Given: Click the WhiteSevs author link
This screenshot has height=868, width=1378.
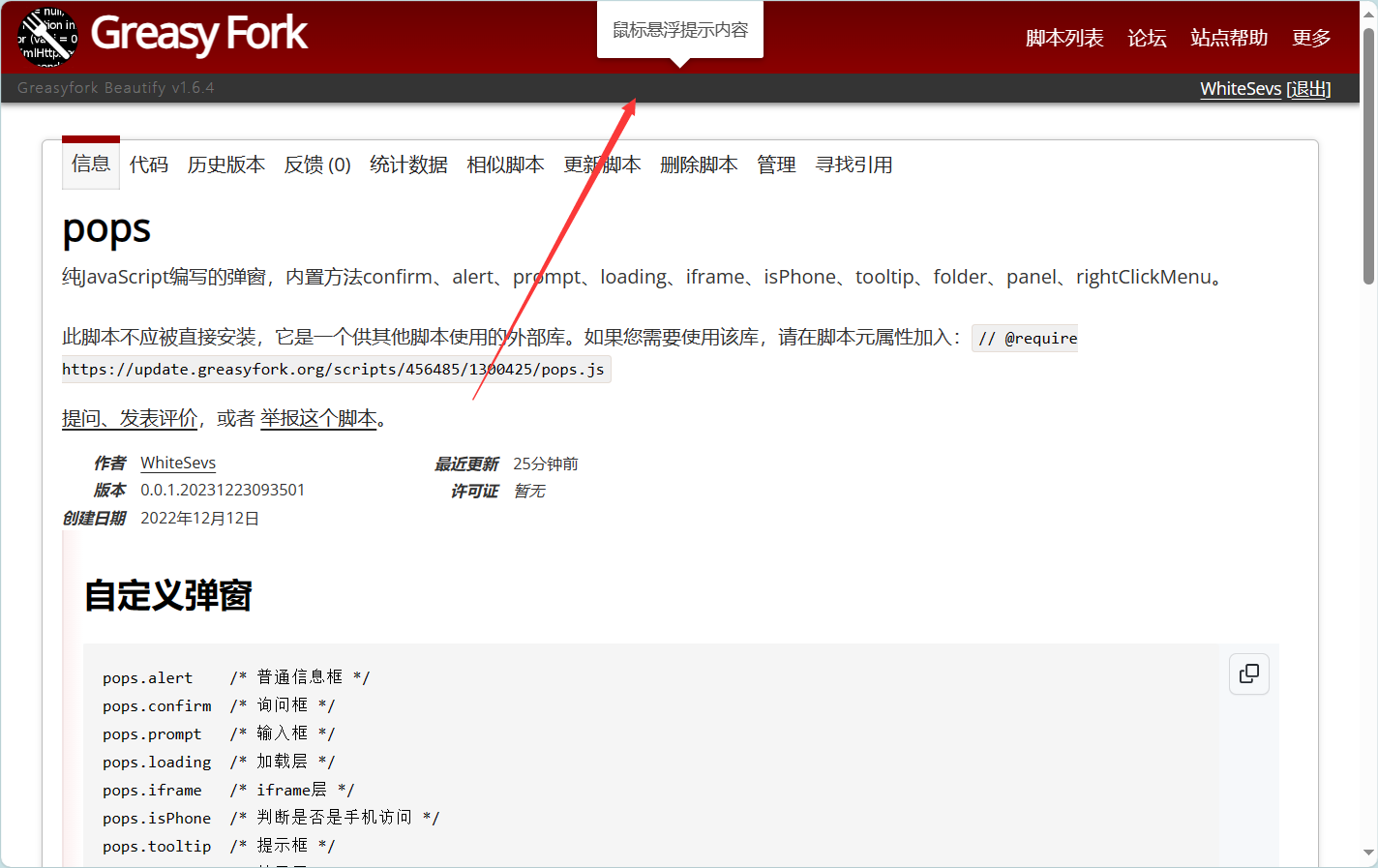Looking at the screenshot, I should pos(178,464).
